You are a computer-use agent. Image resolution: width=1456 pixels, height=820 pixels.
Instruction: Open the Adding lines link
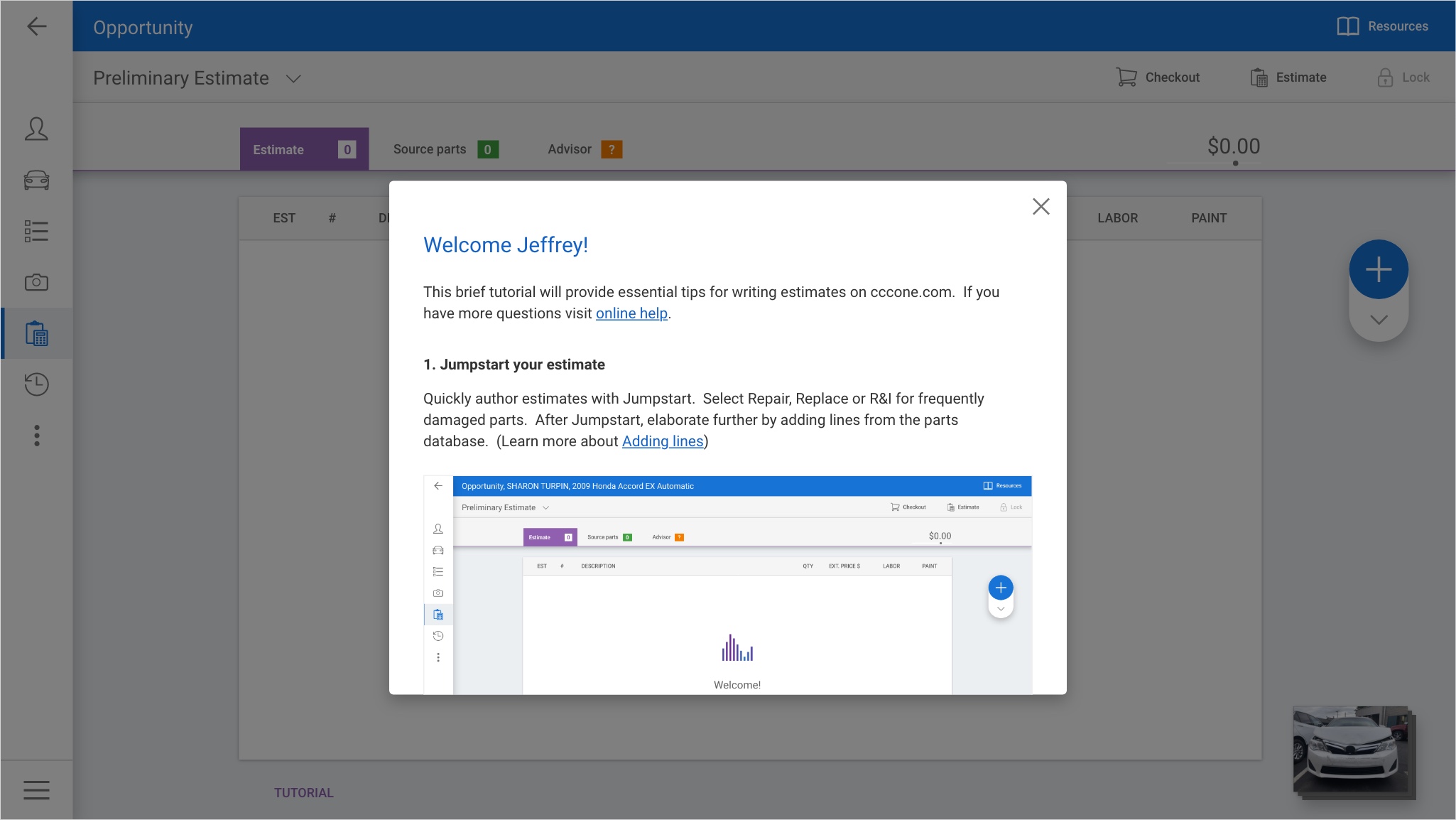point(662,441)
